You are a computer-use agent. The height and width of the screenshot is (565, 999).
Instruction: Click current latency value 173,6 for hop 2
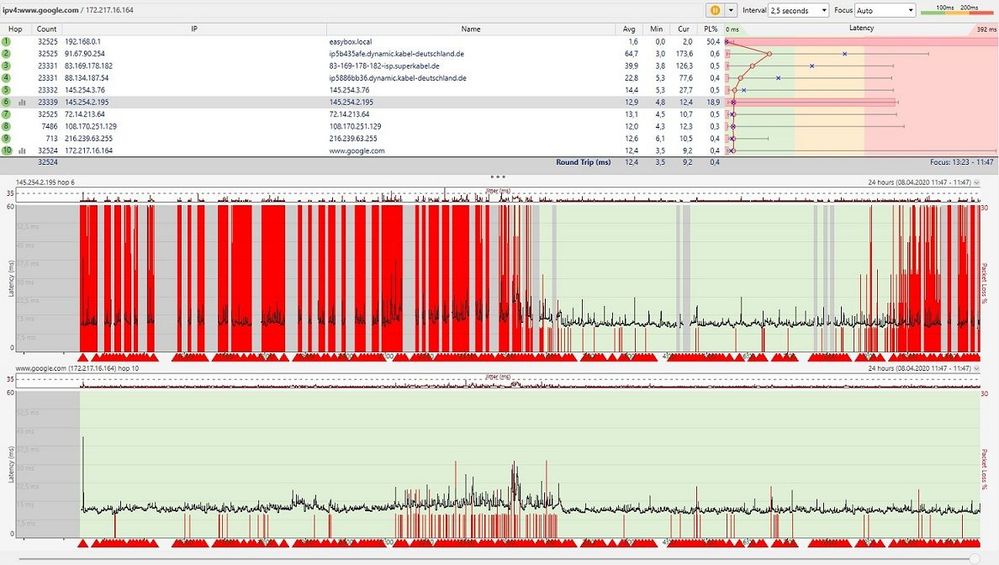click(684, 54)
